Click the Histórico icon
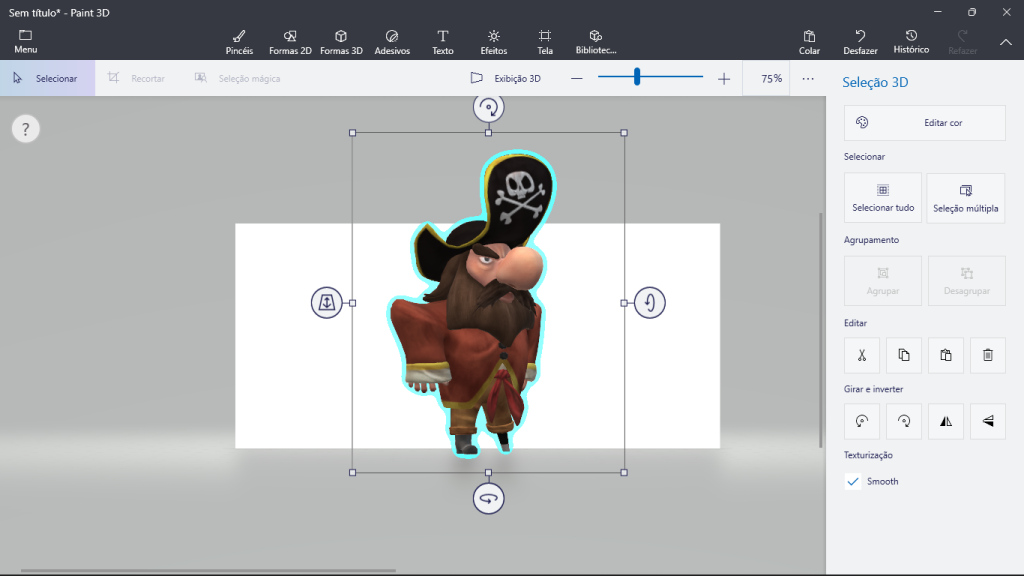The image size is (1024, 576). pyautogui.click(x=911, y=42)
